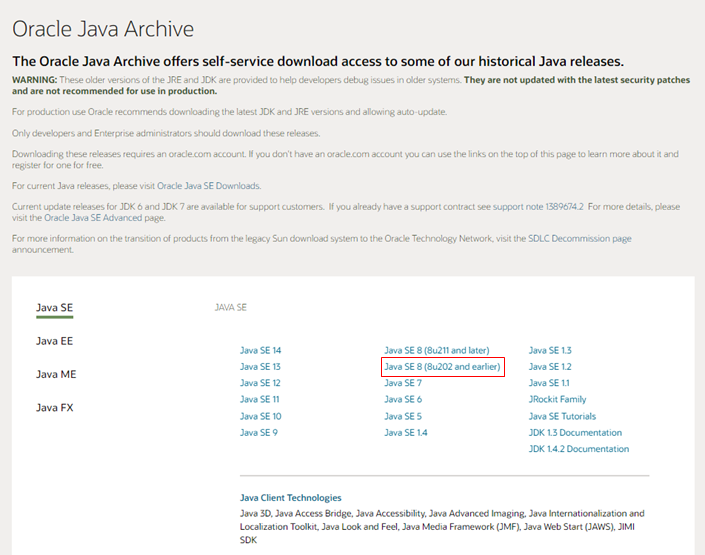Open the Java SE 14 link

click(x=260, y=350)
